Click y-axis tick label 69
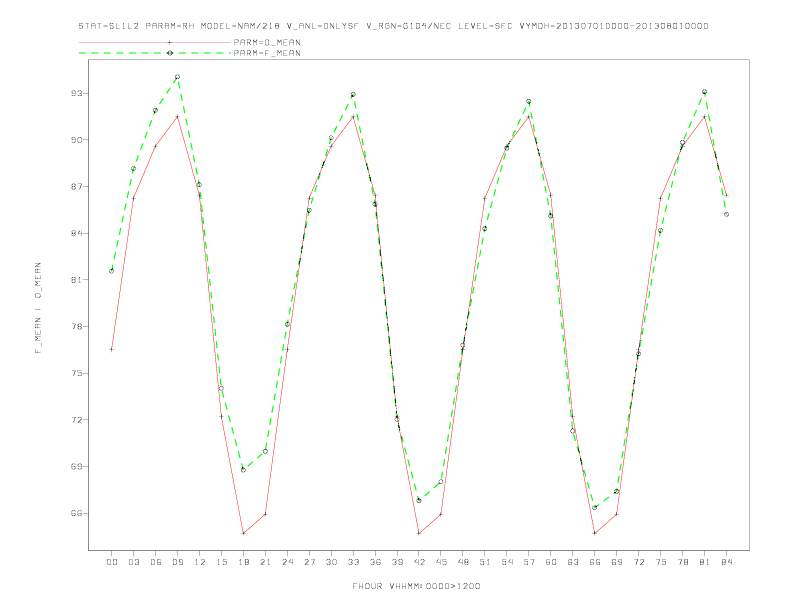Screen dimensions: 792x612 coord(77,467)
